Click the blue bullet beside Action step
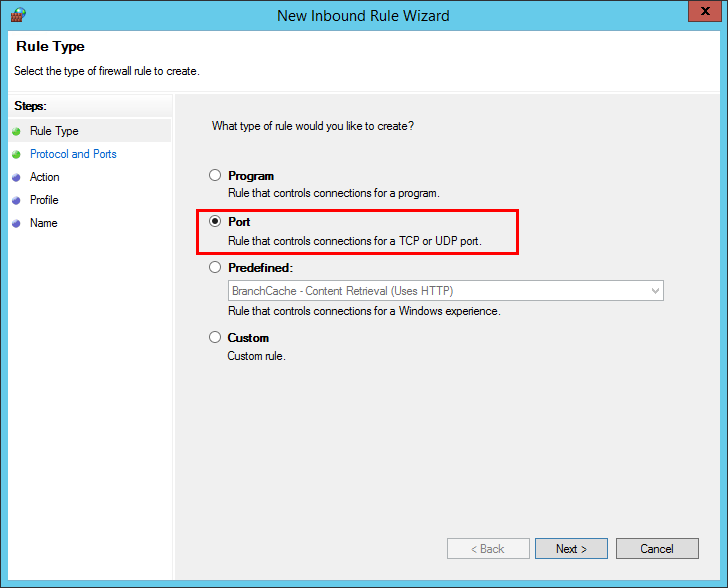This screenshot has height=588, width=728. (16, 178)
